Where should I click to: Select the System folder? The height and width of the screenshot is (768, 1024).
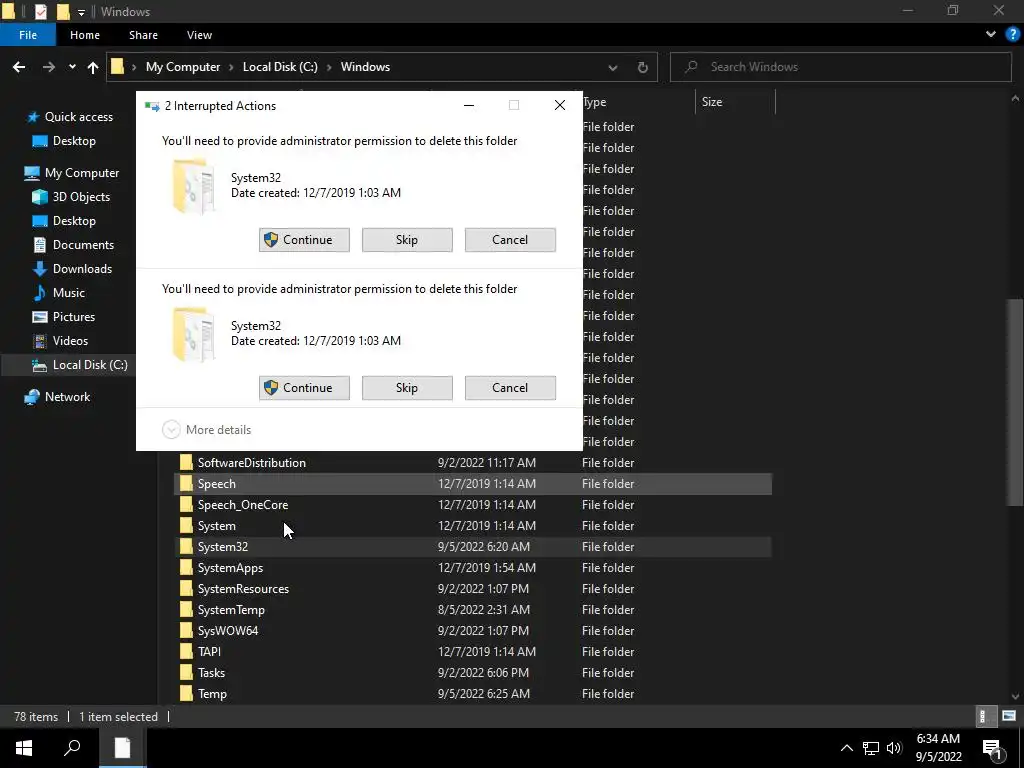[x=473, y=526]
